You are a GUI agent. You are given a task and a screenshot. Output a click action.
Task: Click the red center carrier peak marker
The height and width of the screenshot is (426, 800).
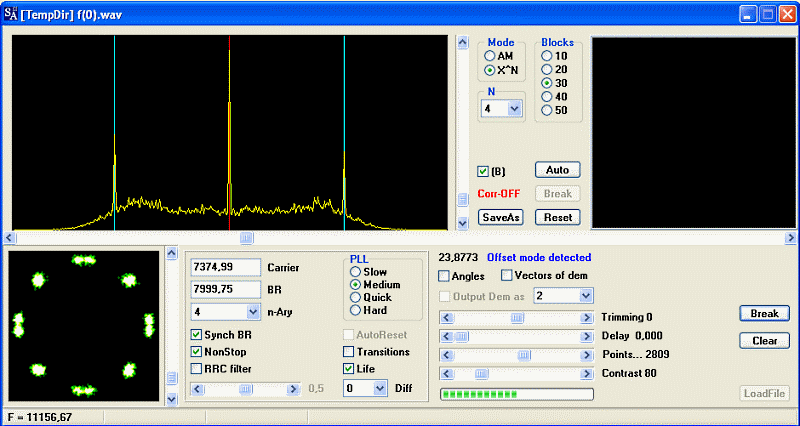point(230,133)
